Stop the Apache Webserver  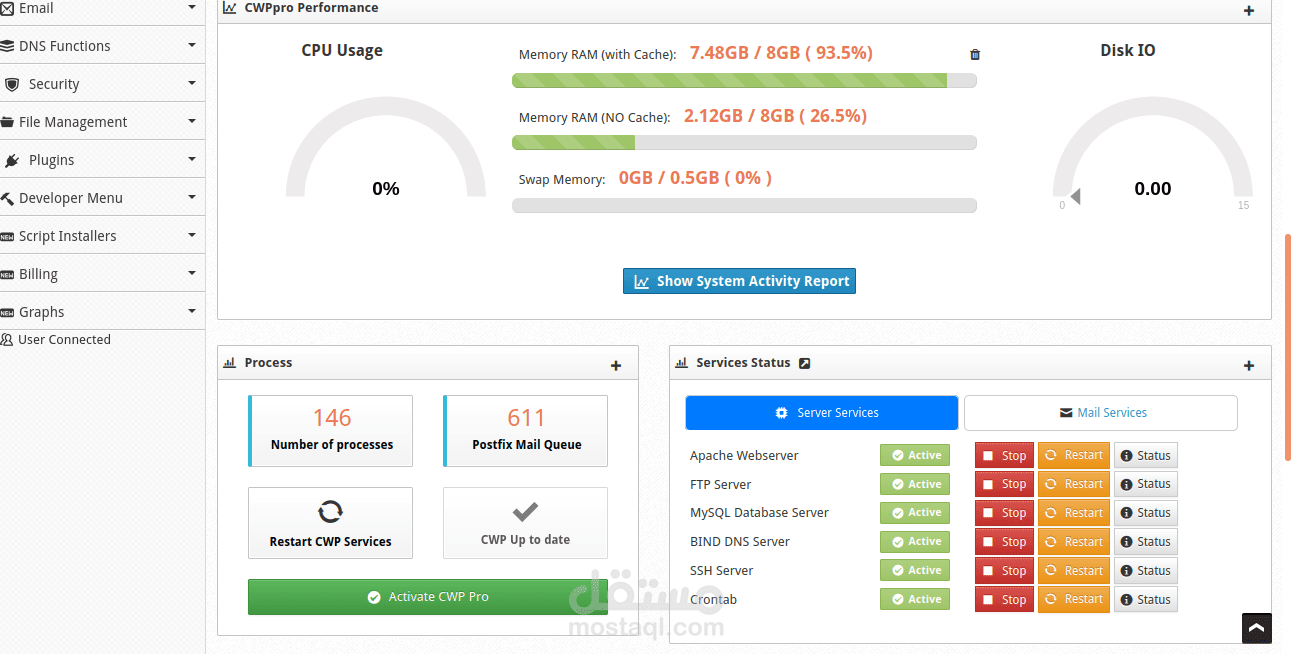tap(1004, 455)
